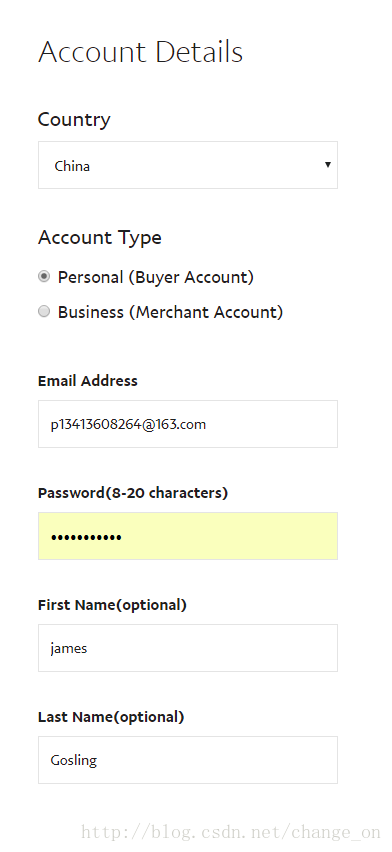392x852 pixels.
Task: Click the Country dropdown arrow
Action: [328, 165]
